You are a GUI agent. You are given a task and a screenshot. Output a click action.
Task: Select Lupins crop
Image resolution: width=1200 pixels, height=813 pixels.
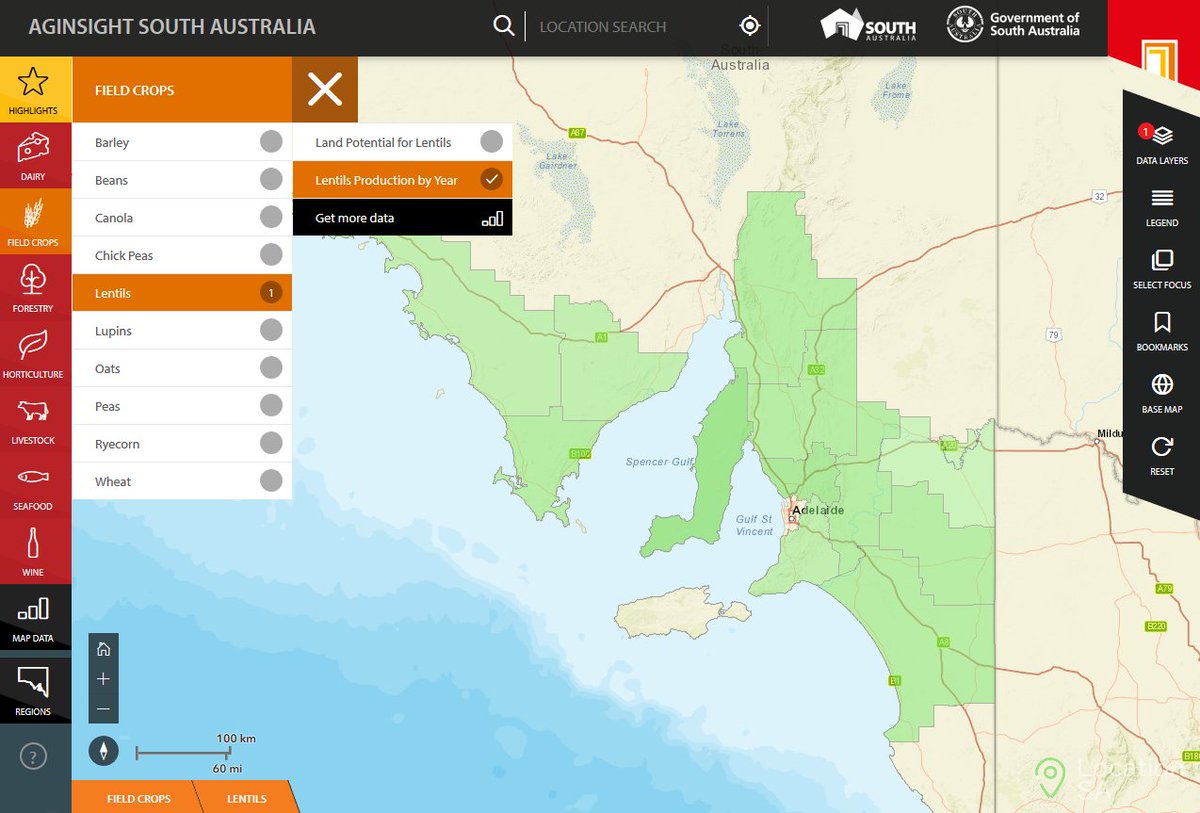coord(182,331)
